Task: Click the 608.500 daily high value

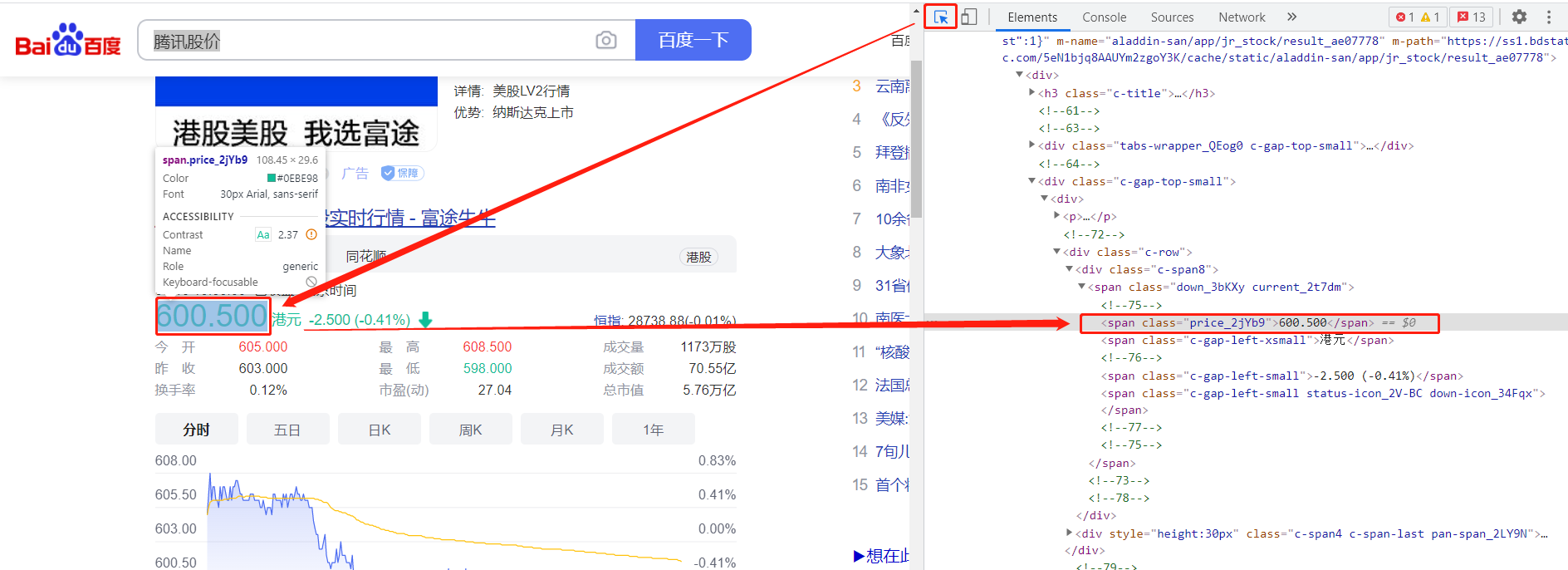Action: coord(488,347)
